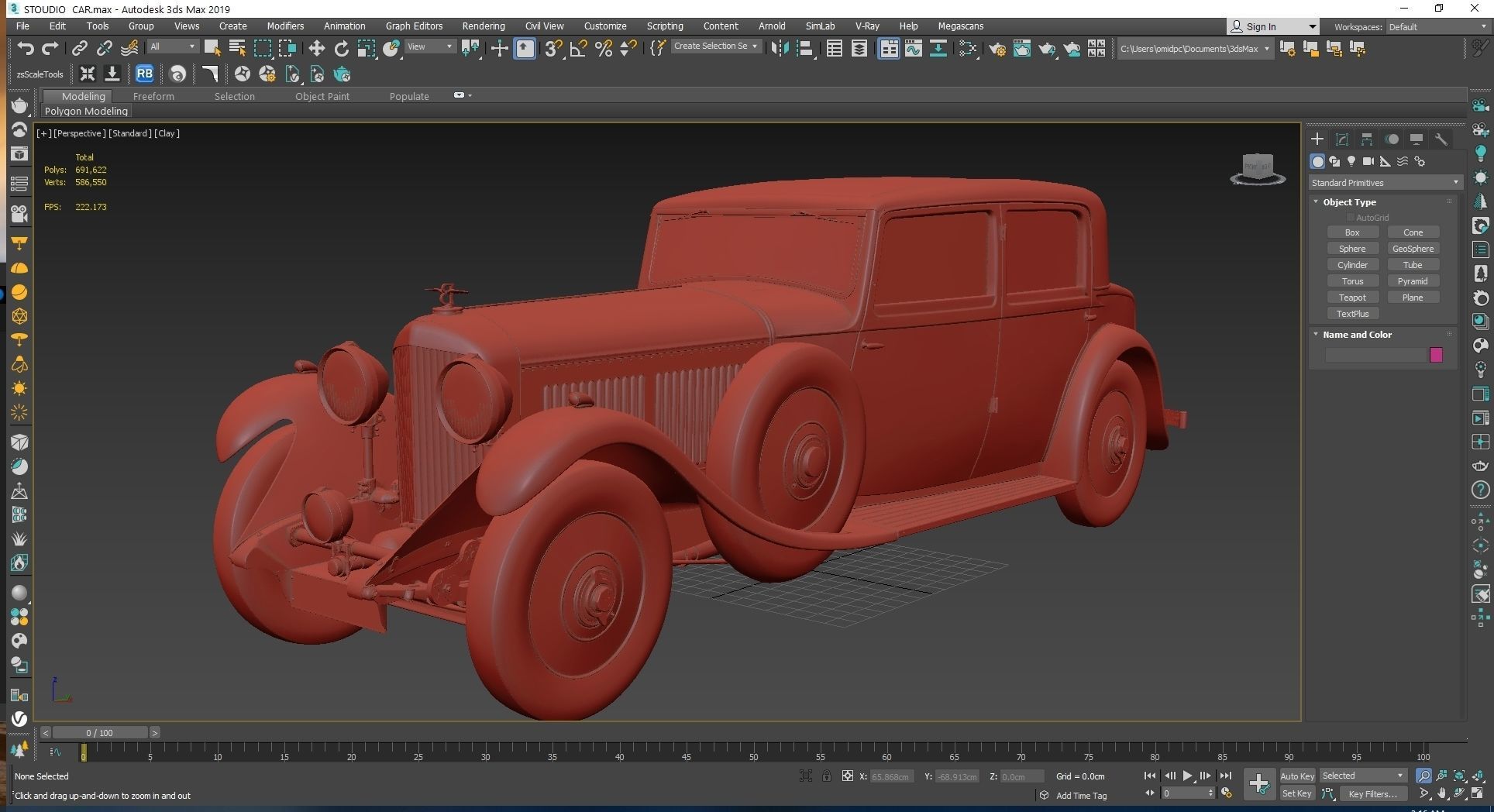Open the Utilities wrench panel
Viewport: 1494px width, 812px height.
1441,139
